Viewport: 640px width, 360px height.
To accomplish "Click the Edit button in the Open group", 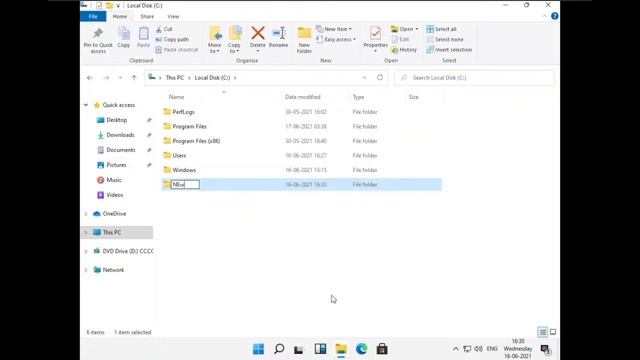I will [400, 40].
